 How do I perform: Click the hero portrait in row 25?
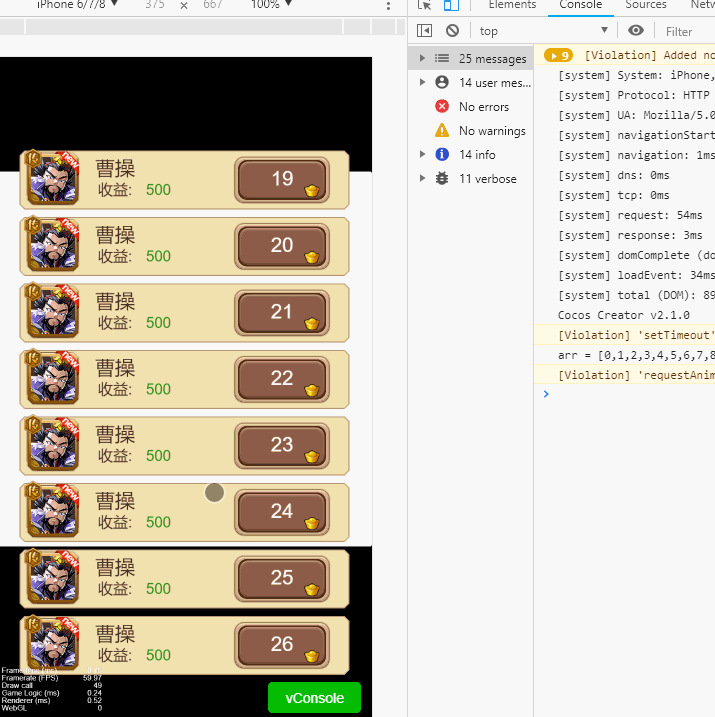[52, 577]
